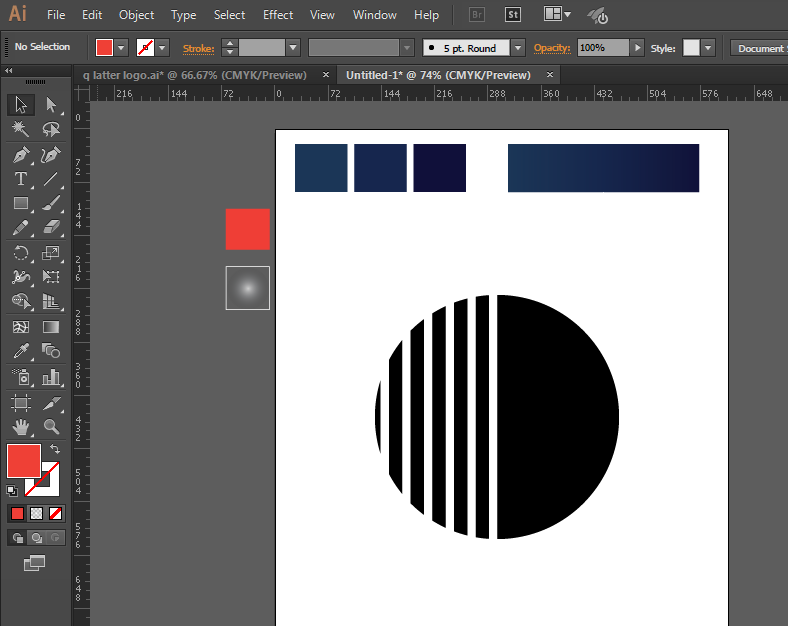Select the Rectangle tool

[20, 203]
